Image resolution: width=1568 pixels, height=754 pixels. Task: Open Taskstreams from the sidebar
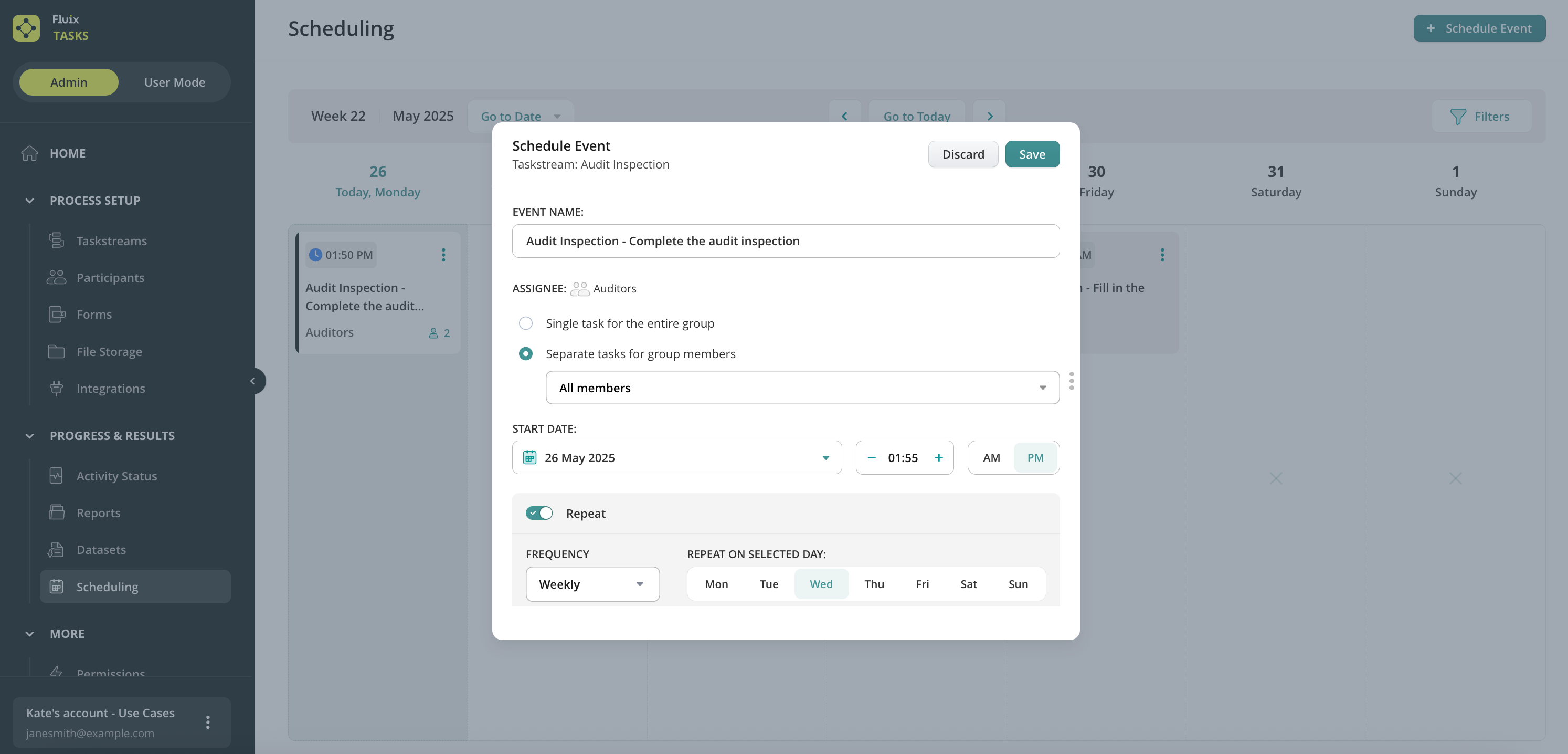tap(111, 240)
